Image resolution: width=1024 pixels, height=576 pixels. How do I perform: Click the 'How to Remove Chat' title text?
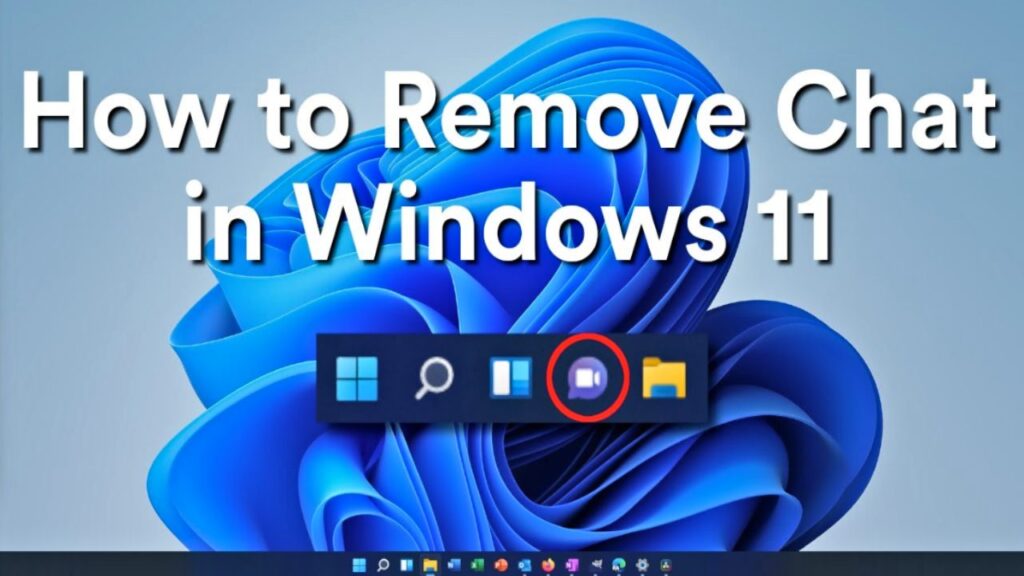pos(512,115)
